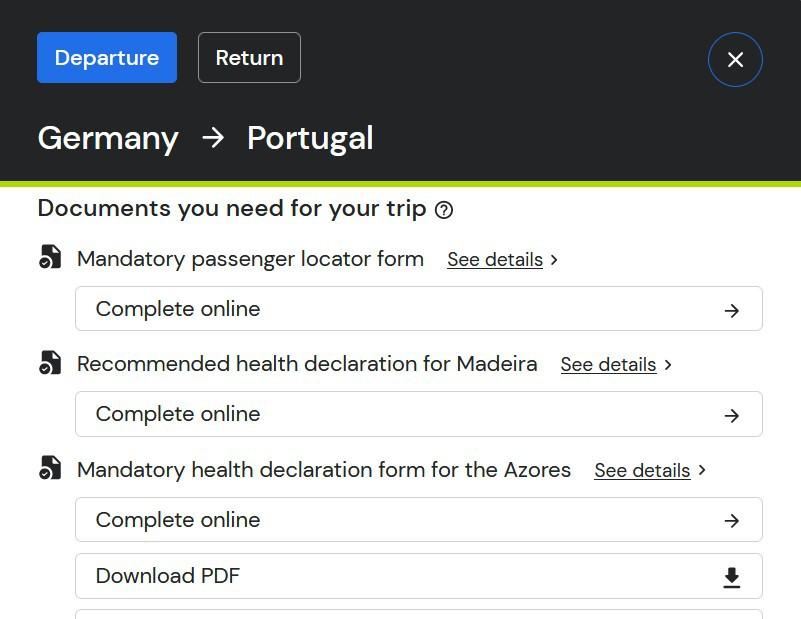Viewport: 801px width, 619px height.
Task: Click the document icon beside passenger locator form
Action: tap(50, 257)
